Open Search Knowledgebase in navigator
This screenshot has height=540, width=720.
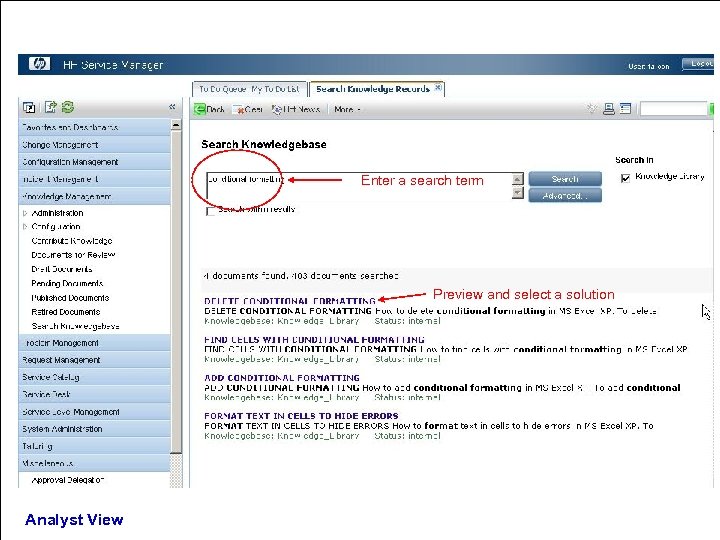[x=75, y=326]
